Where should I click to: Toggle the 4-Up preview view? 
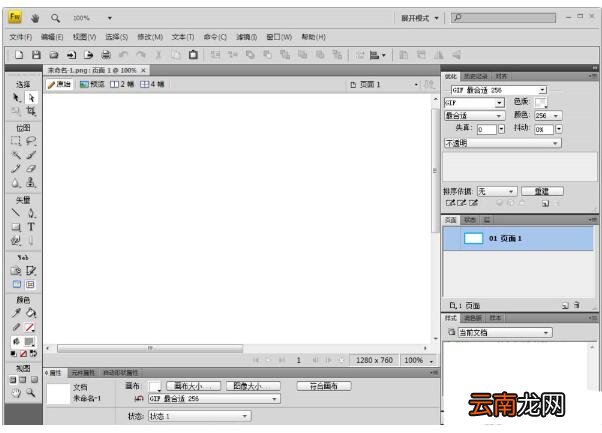pos(152,84)
